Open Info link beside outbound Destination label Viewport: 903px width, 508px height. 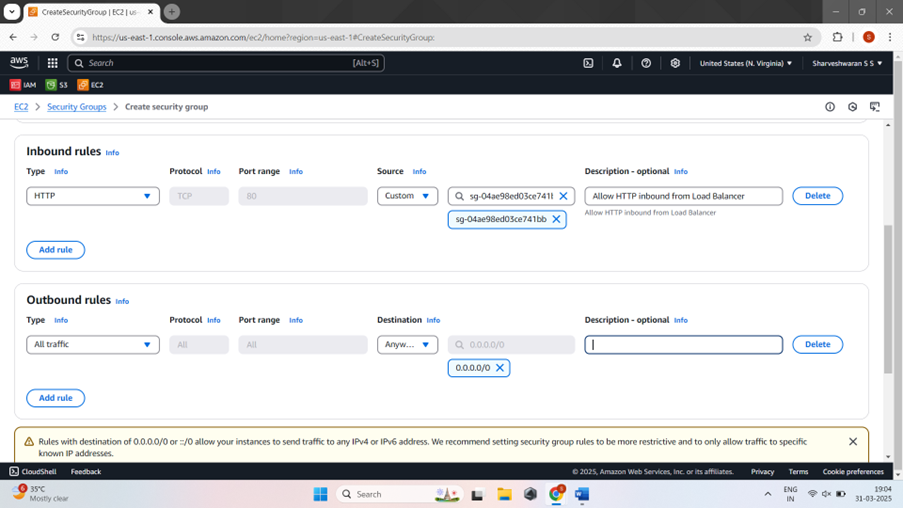433,320
